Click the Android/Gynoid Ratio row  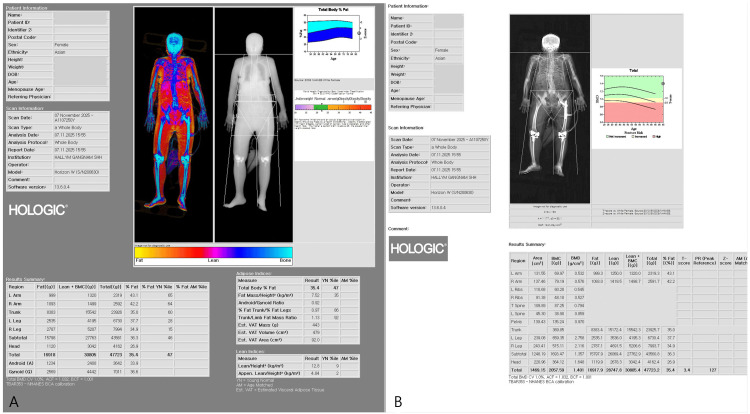(298, 303)
